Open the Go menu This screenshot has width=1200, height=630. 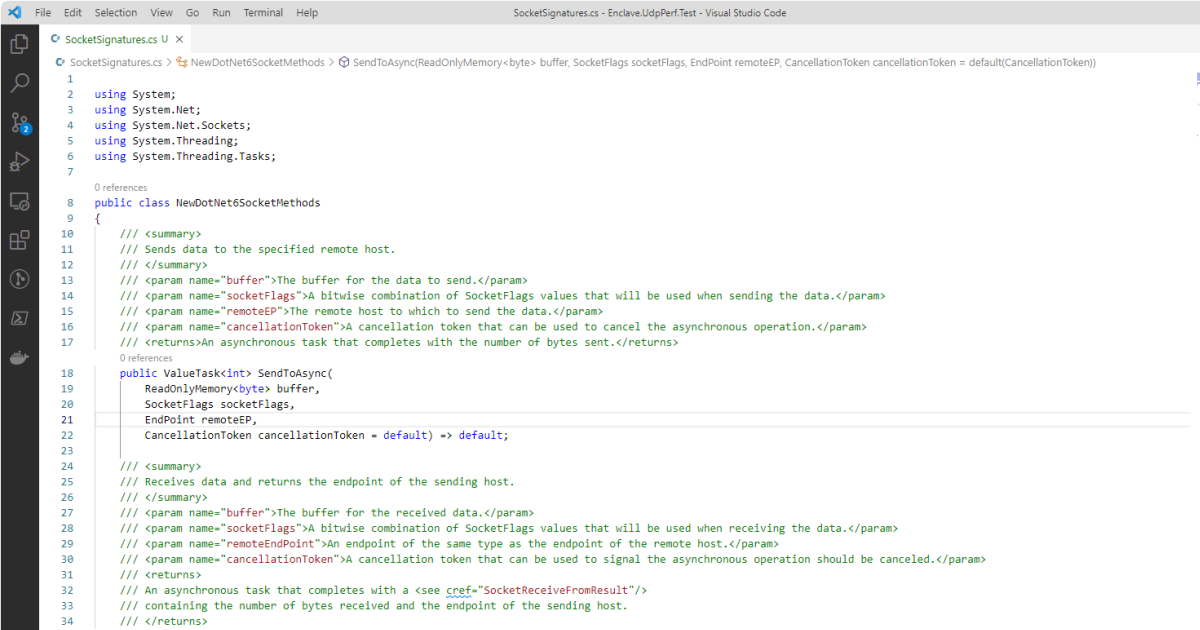(192, 13)
